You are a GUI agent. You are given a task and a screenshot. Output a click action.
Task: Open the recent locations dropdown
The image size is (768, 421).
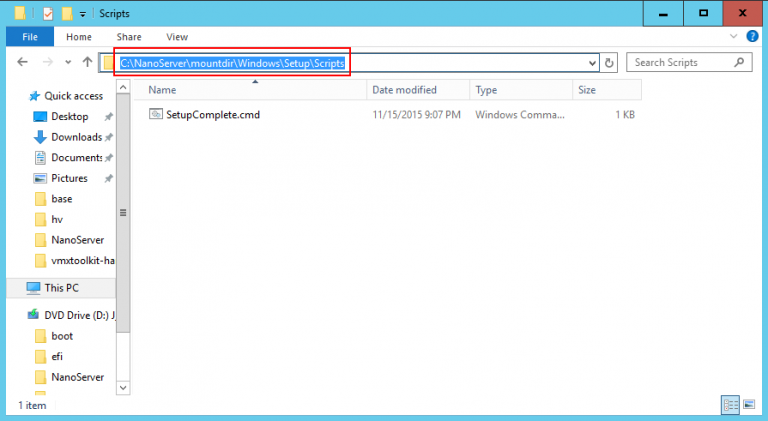68,62
